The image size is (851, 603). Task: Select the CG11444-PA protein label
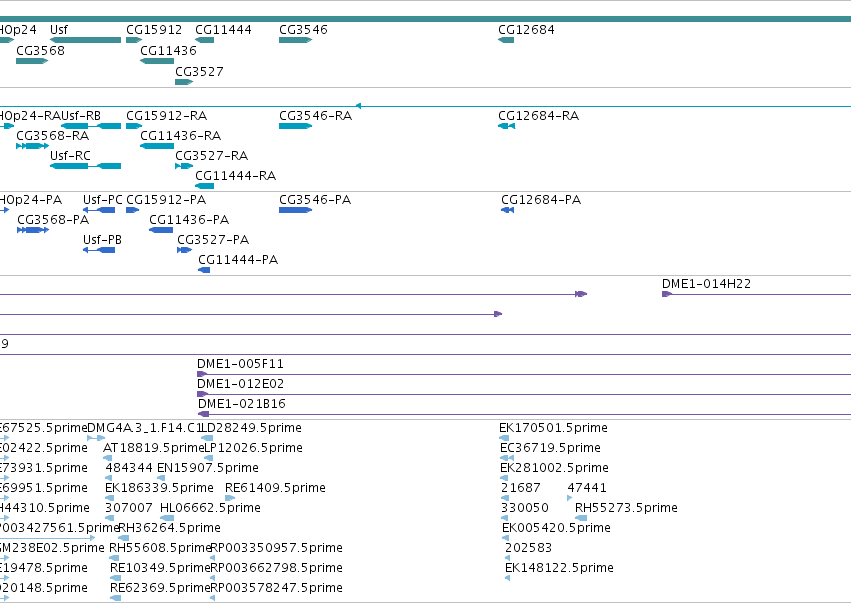(x=238, y=260)
